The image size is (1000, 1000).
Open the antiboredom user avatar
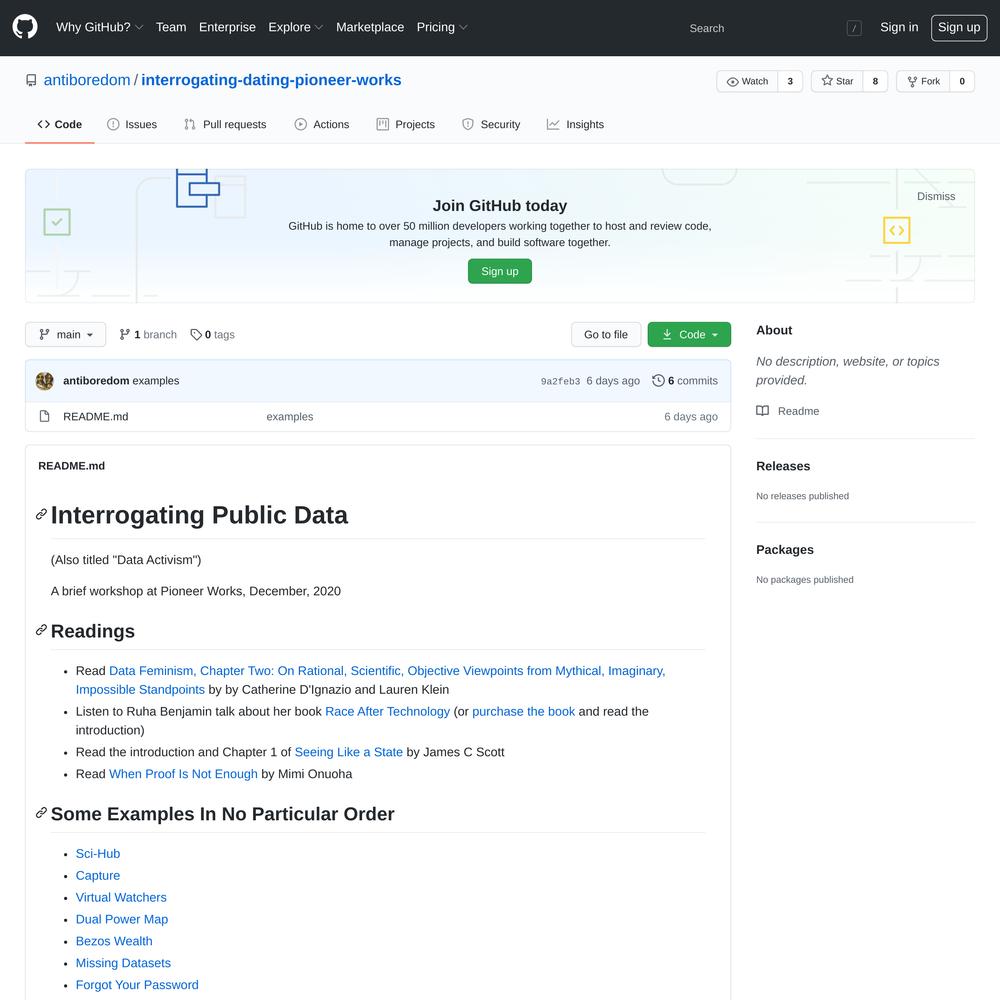coord(45,381)
